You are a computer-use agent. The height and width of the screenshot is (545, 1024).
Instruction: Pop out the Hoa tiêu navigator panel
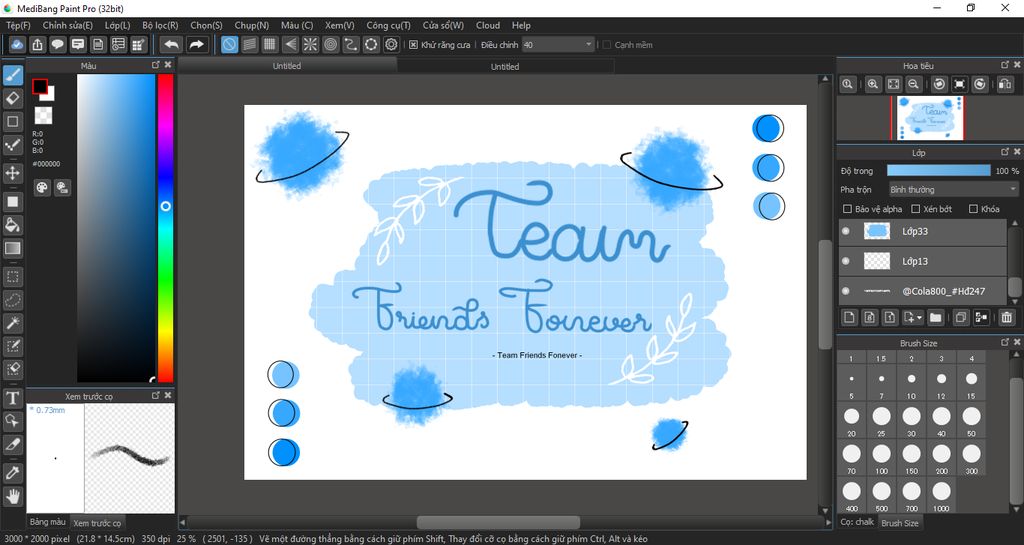[x=1005, y=65]
